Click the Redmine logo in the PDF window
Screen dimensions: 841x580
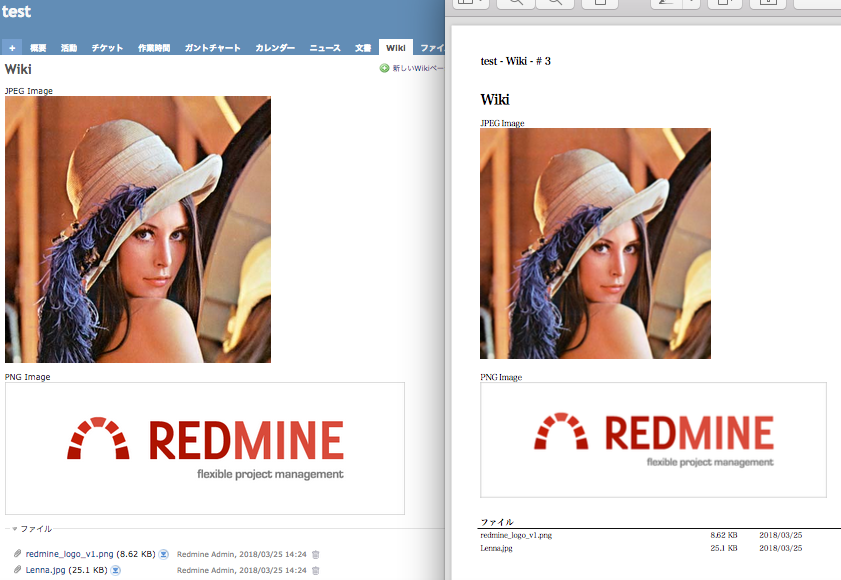click(653, 440)
